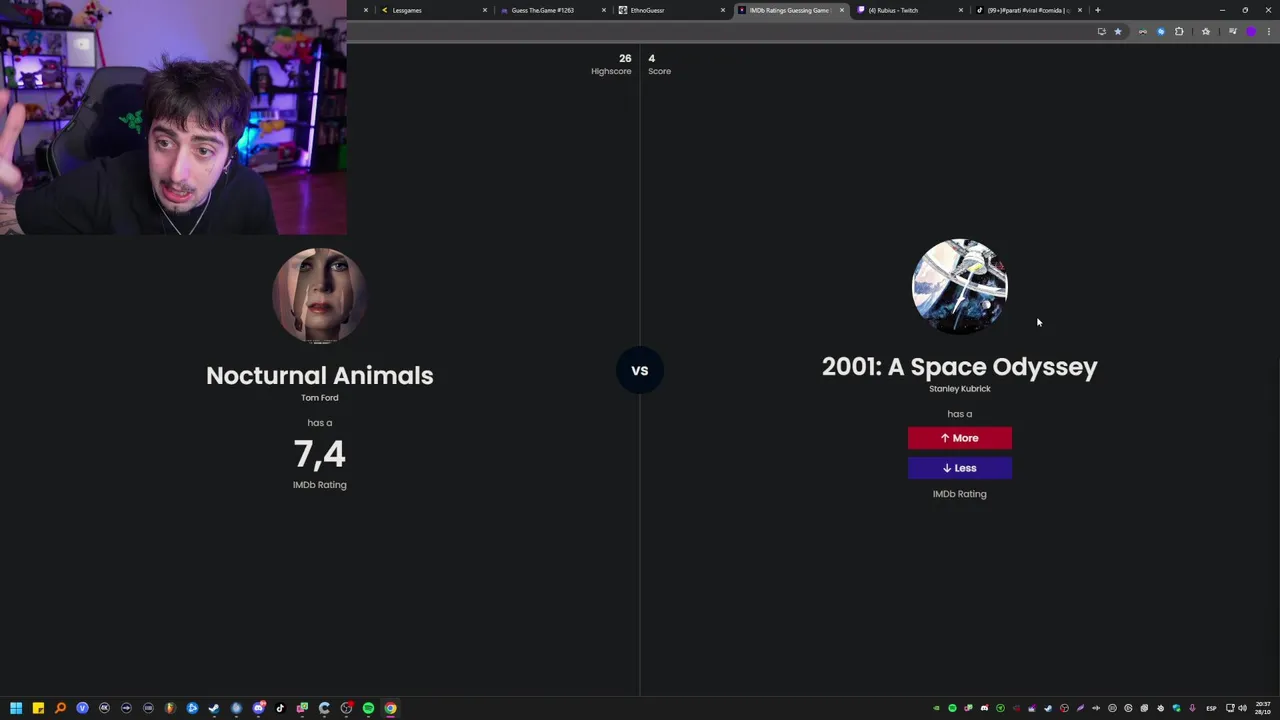Click the NVIDIA tray icon
1280x720 pixels.
936,708
